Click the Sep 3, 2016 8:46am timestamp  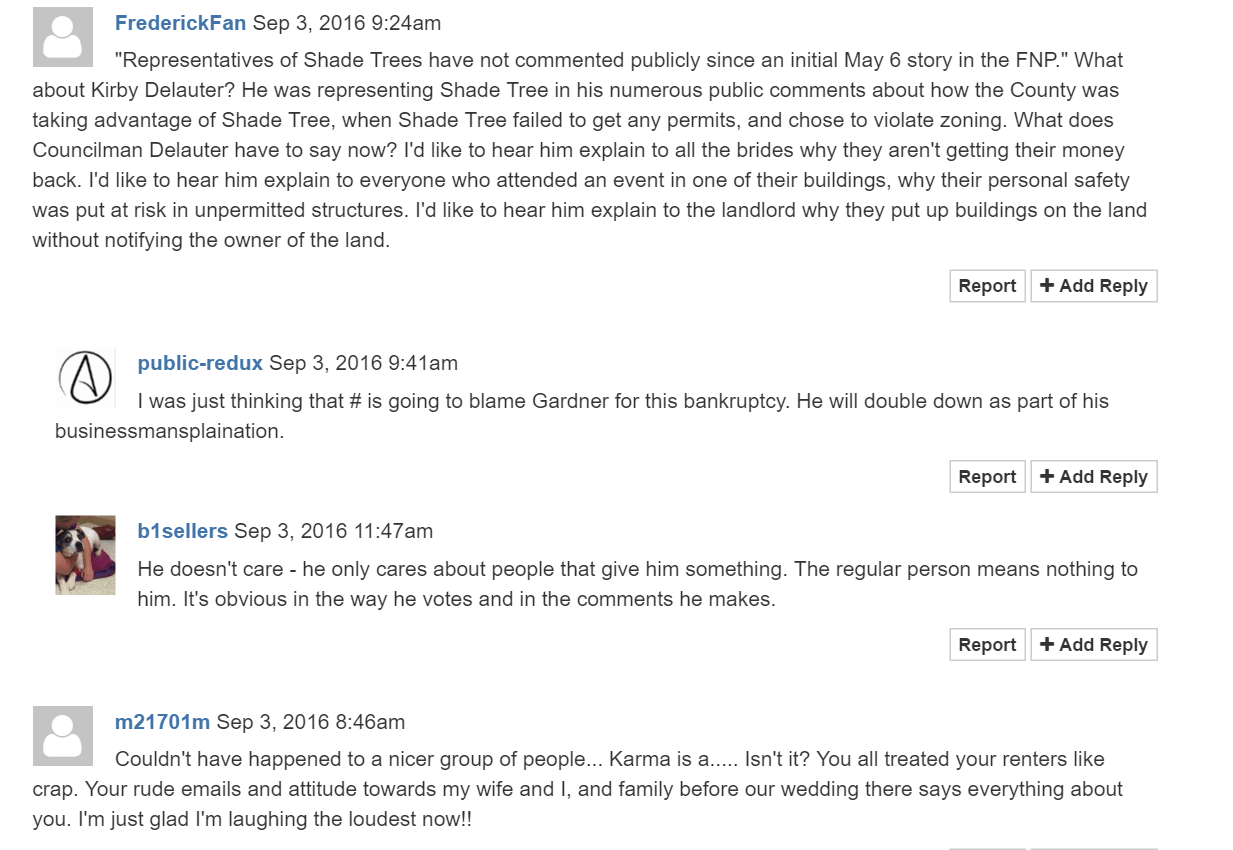[x=310, y=722]
